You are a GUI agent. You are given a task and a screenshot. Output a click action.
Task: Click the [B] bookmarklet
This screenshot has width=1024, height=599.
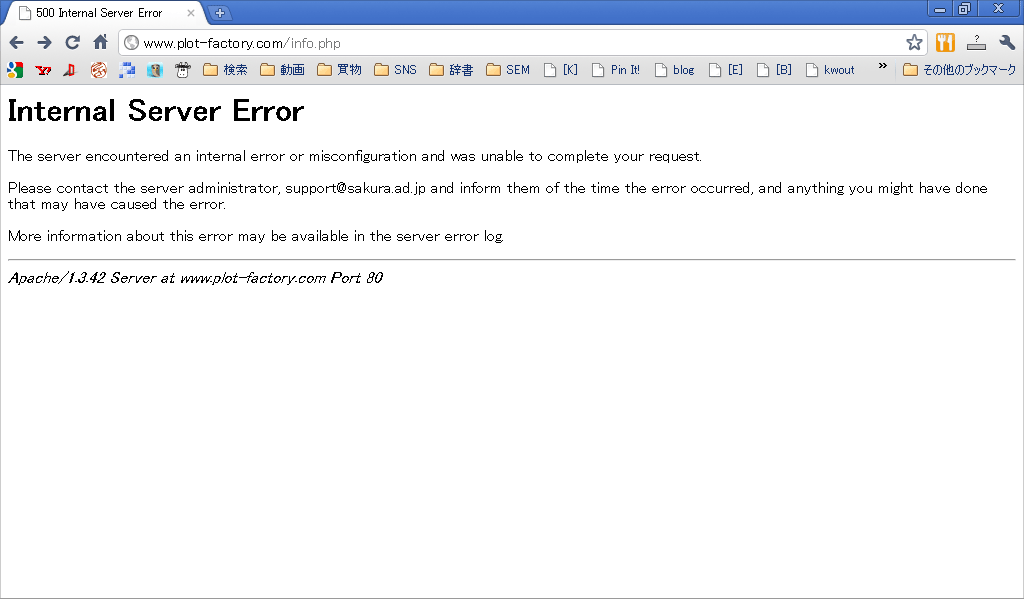tap(775, 70)
